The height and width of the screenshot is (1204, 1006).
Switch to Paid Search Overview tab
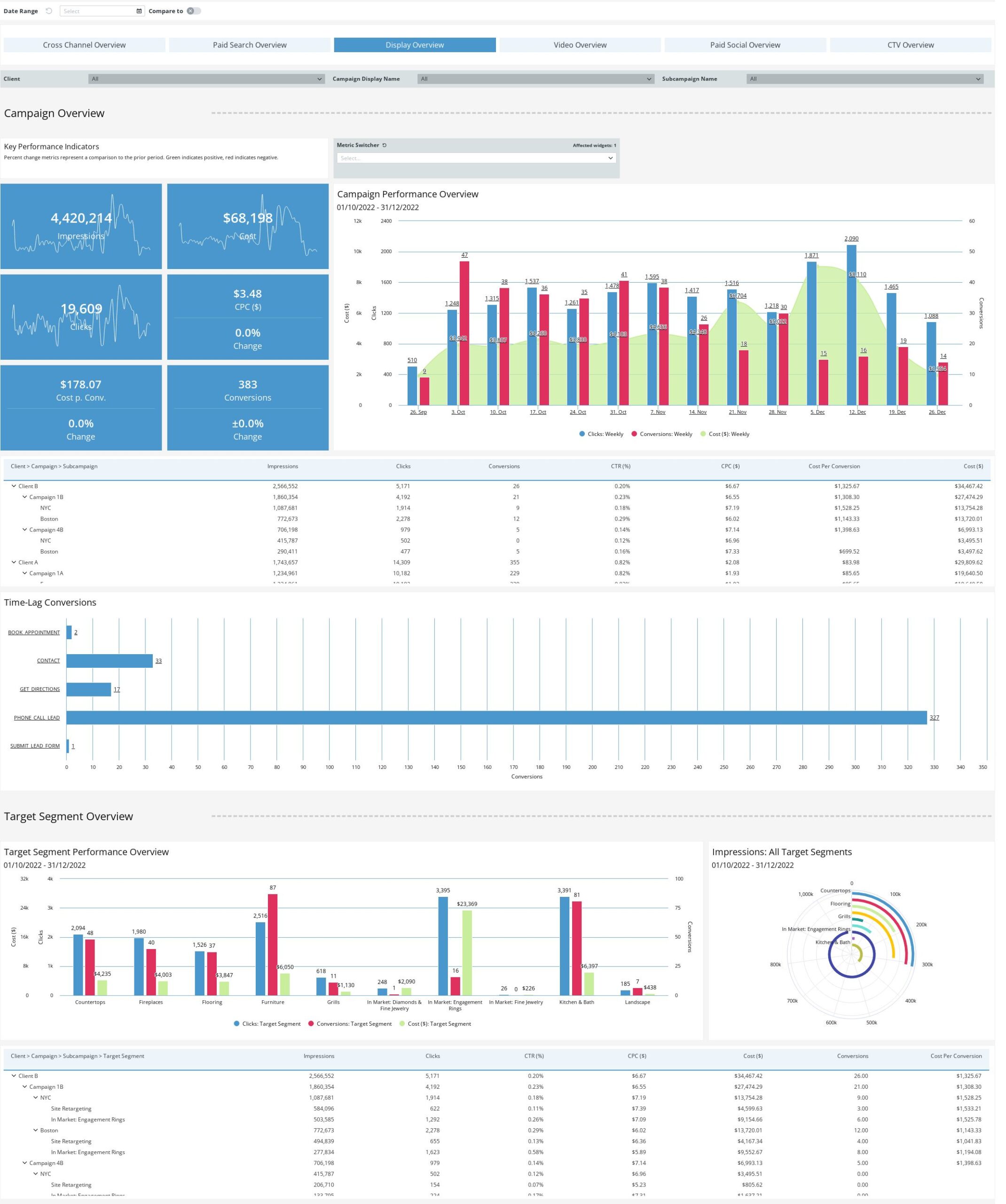(x=250, y=45)
